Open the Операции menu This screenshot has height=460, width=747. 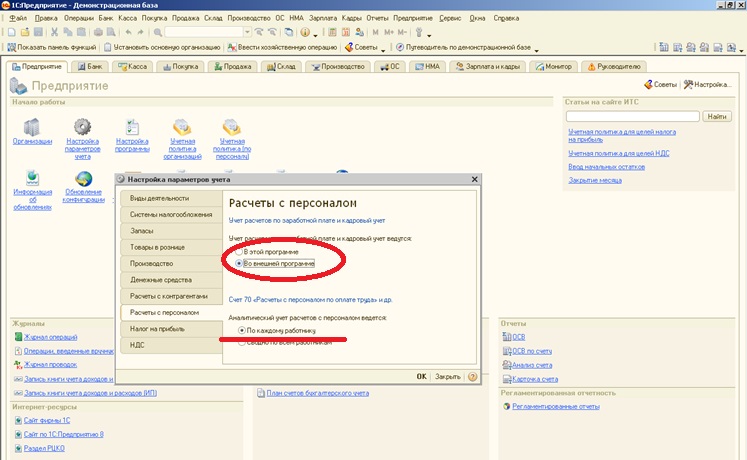(79, 18)
